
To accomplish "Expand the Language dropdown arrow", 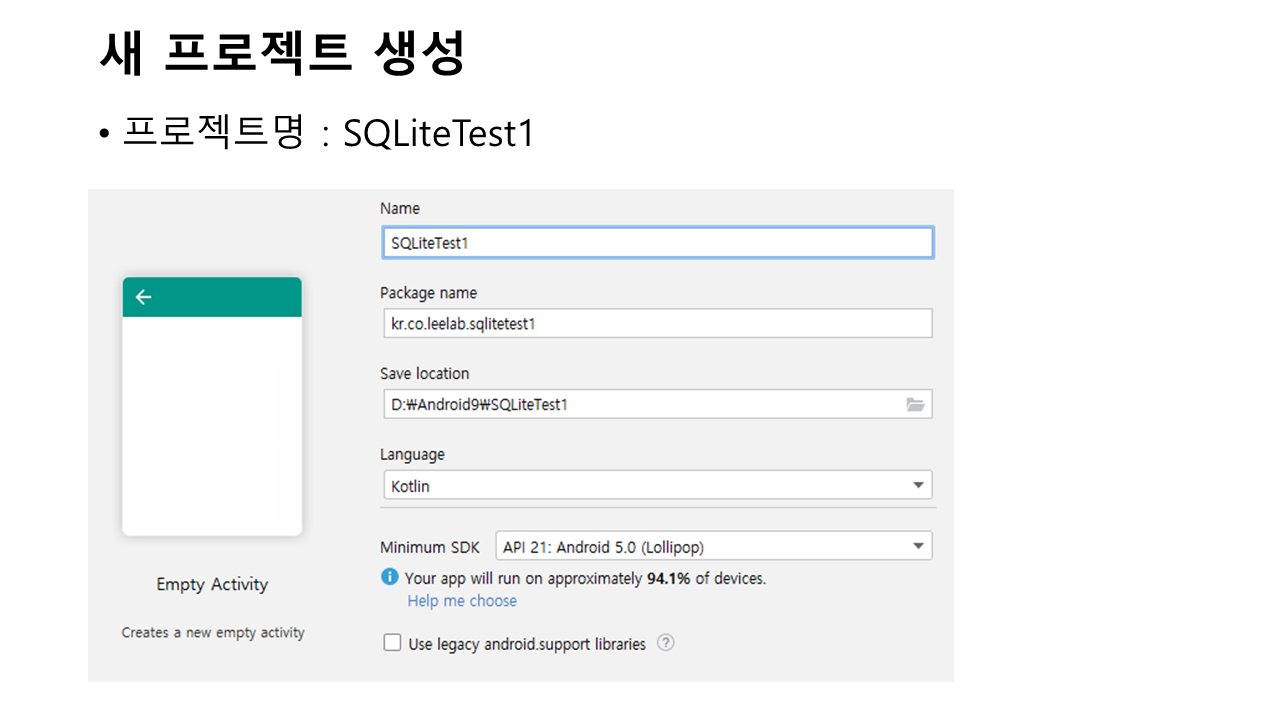I will 918,486.
